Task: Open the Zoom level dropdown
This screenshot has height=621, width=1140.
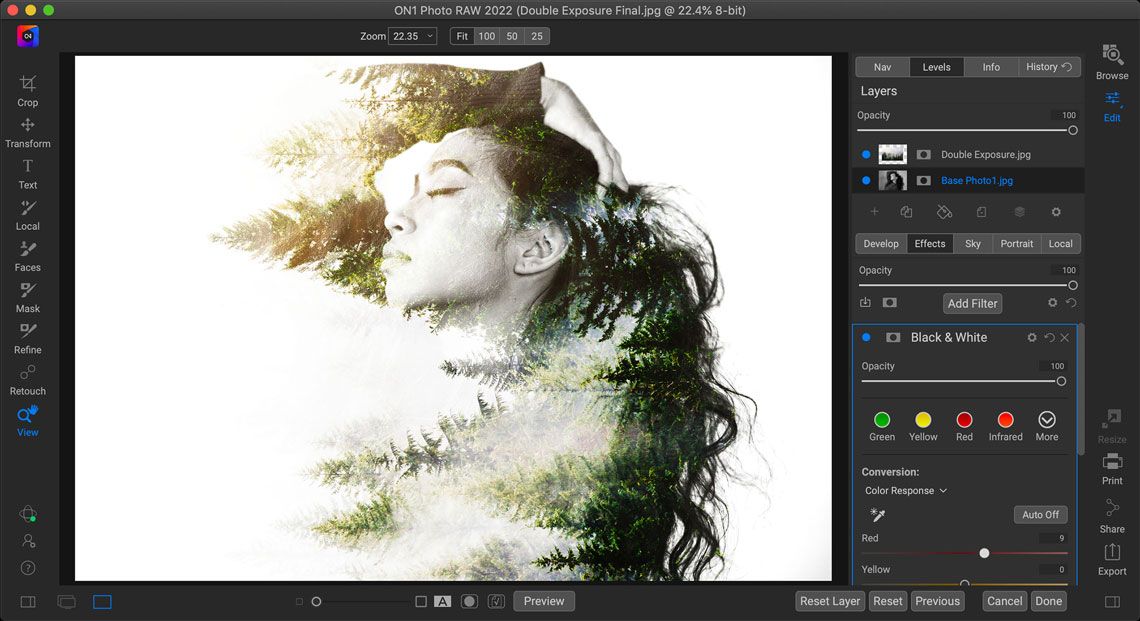Action: tap(413, 35)
